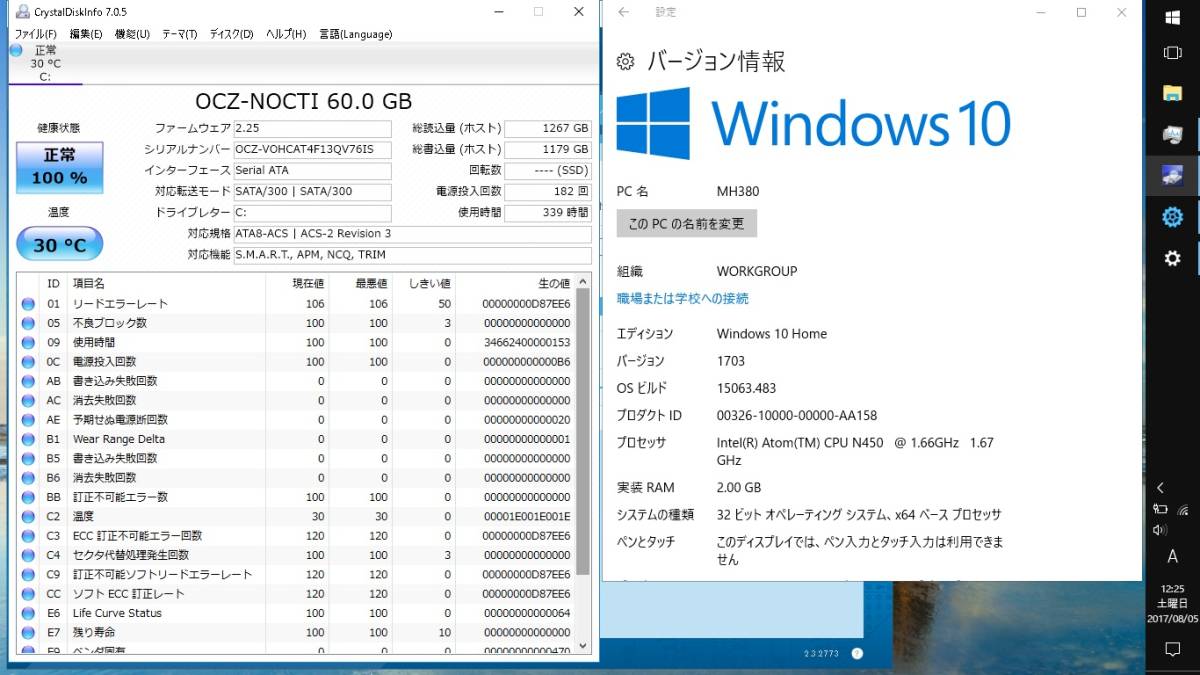
Task: Sort by the 生の値 column header
Action: click(x=515, y=284)
